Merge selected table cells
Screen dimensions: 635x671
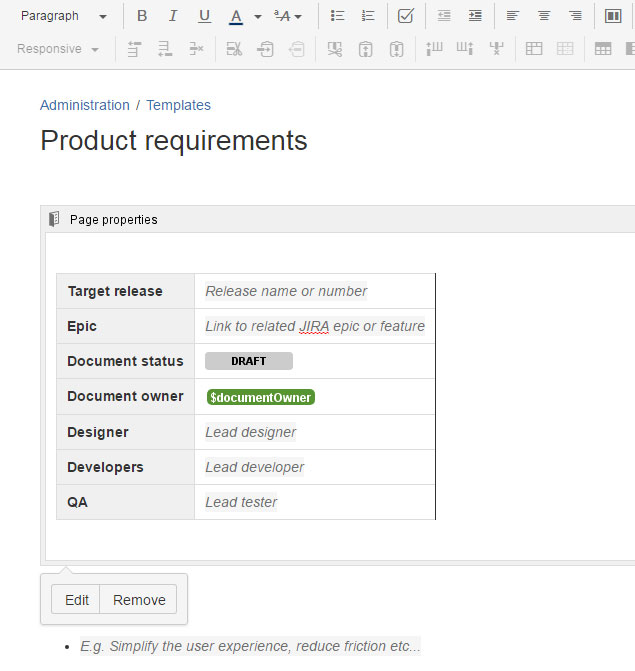click(x=534, y=49)
